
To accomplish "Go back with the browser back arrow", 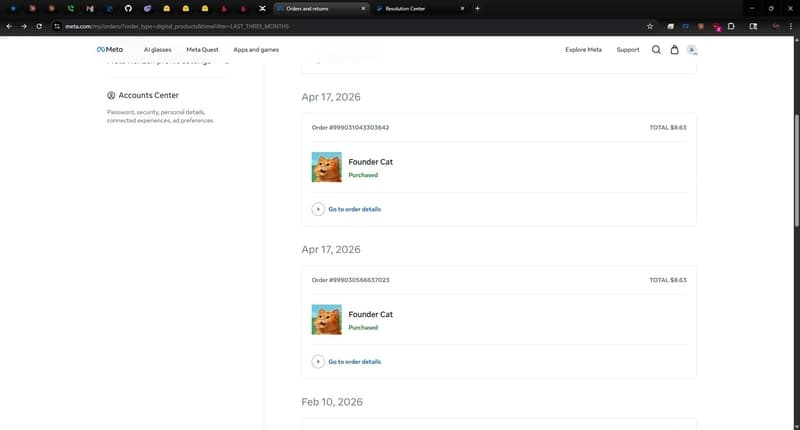I will 9,26.
